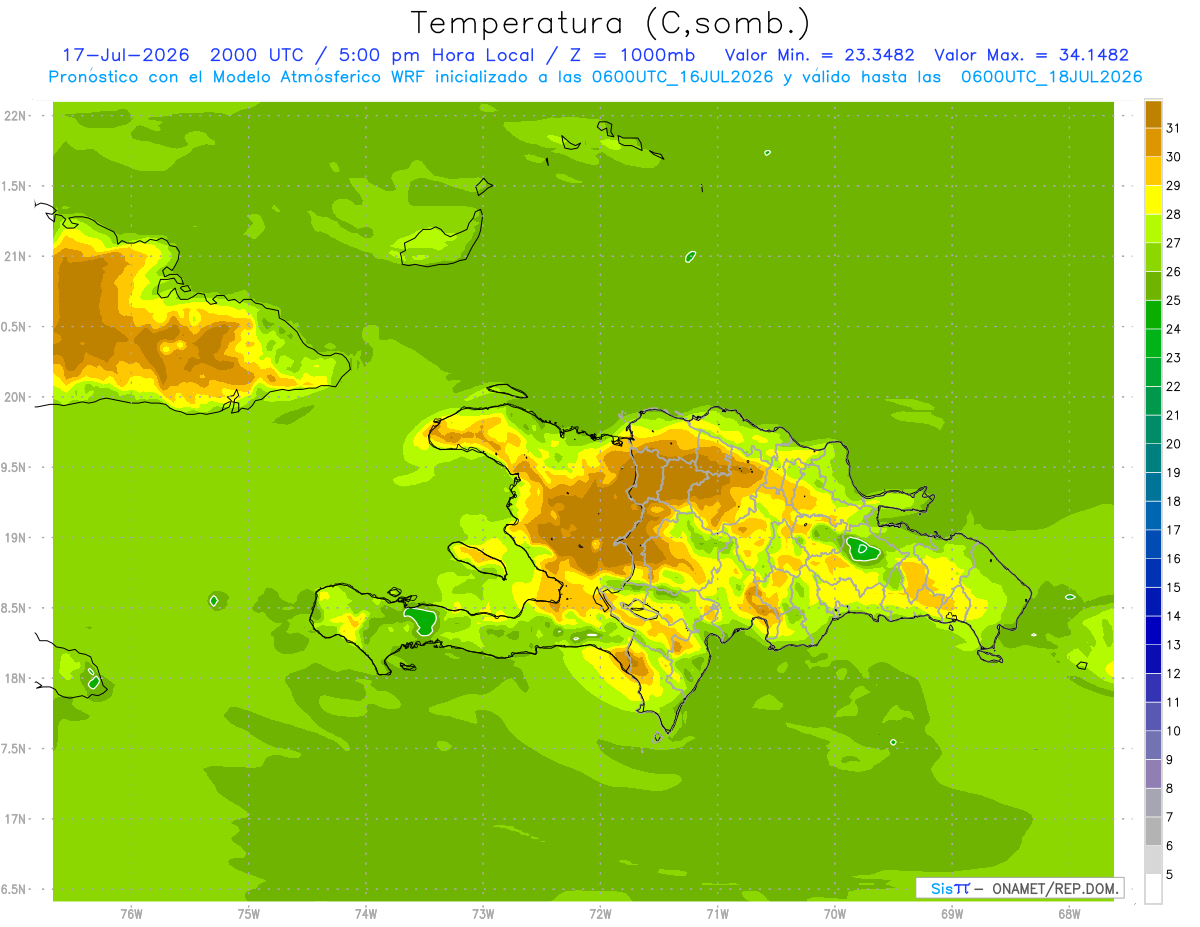Image resolution: width=1200 pixels, height=927 pixels.
Task: Click the gray swatch between 6 and 7
Action: point(1153,831)
